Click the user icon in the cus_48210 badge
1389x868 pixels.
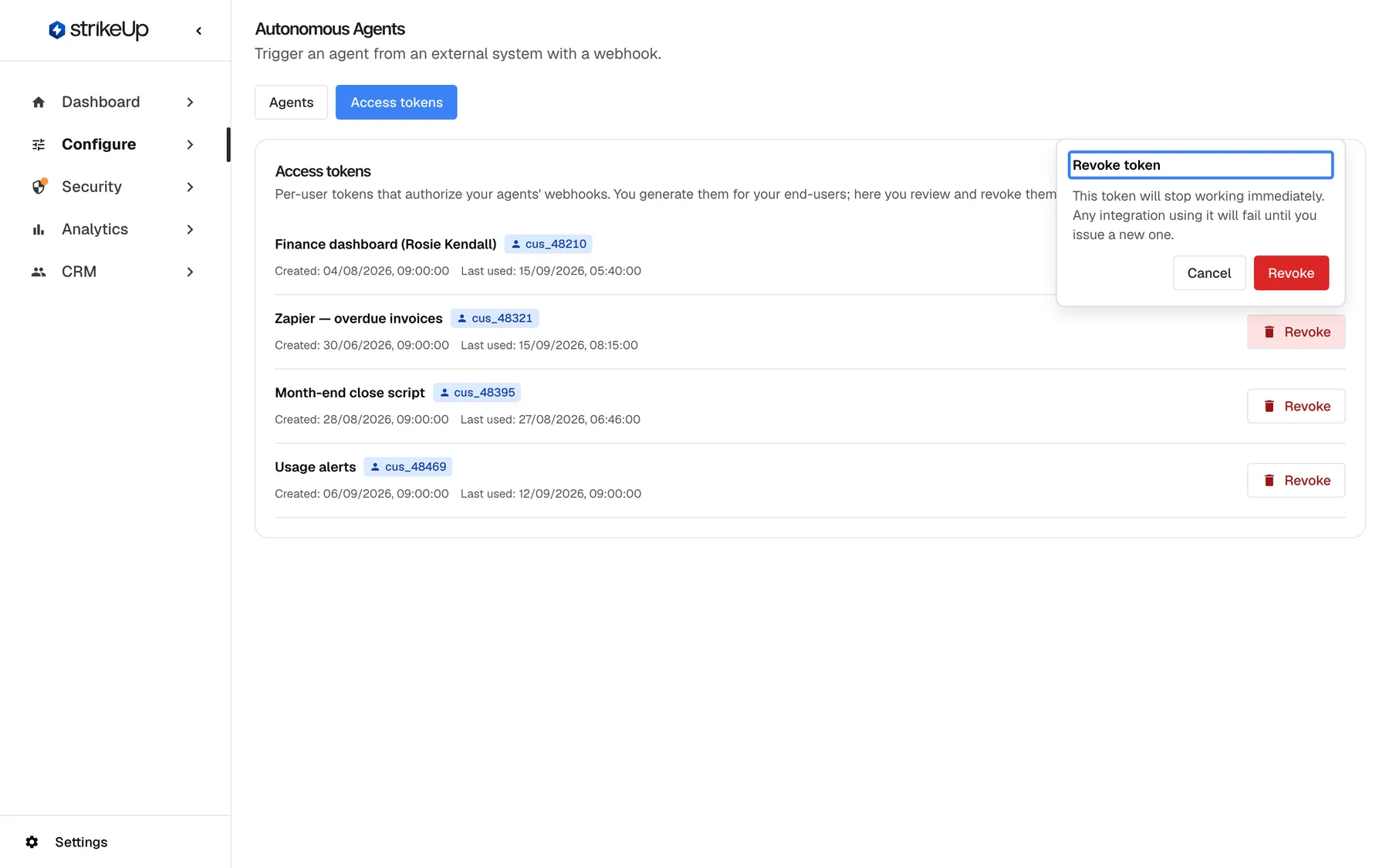[516, 244]
